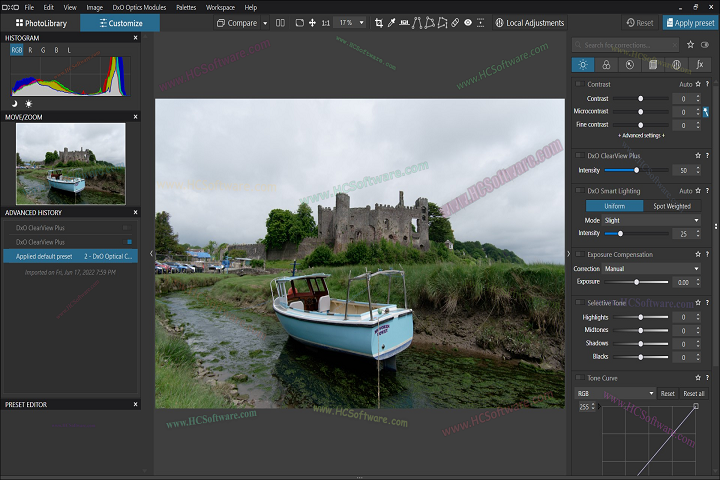Collapse the left panel arrow
The height and width of the screenshot is (480, 720).
tap(151, 253)
